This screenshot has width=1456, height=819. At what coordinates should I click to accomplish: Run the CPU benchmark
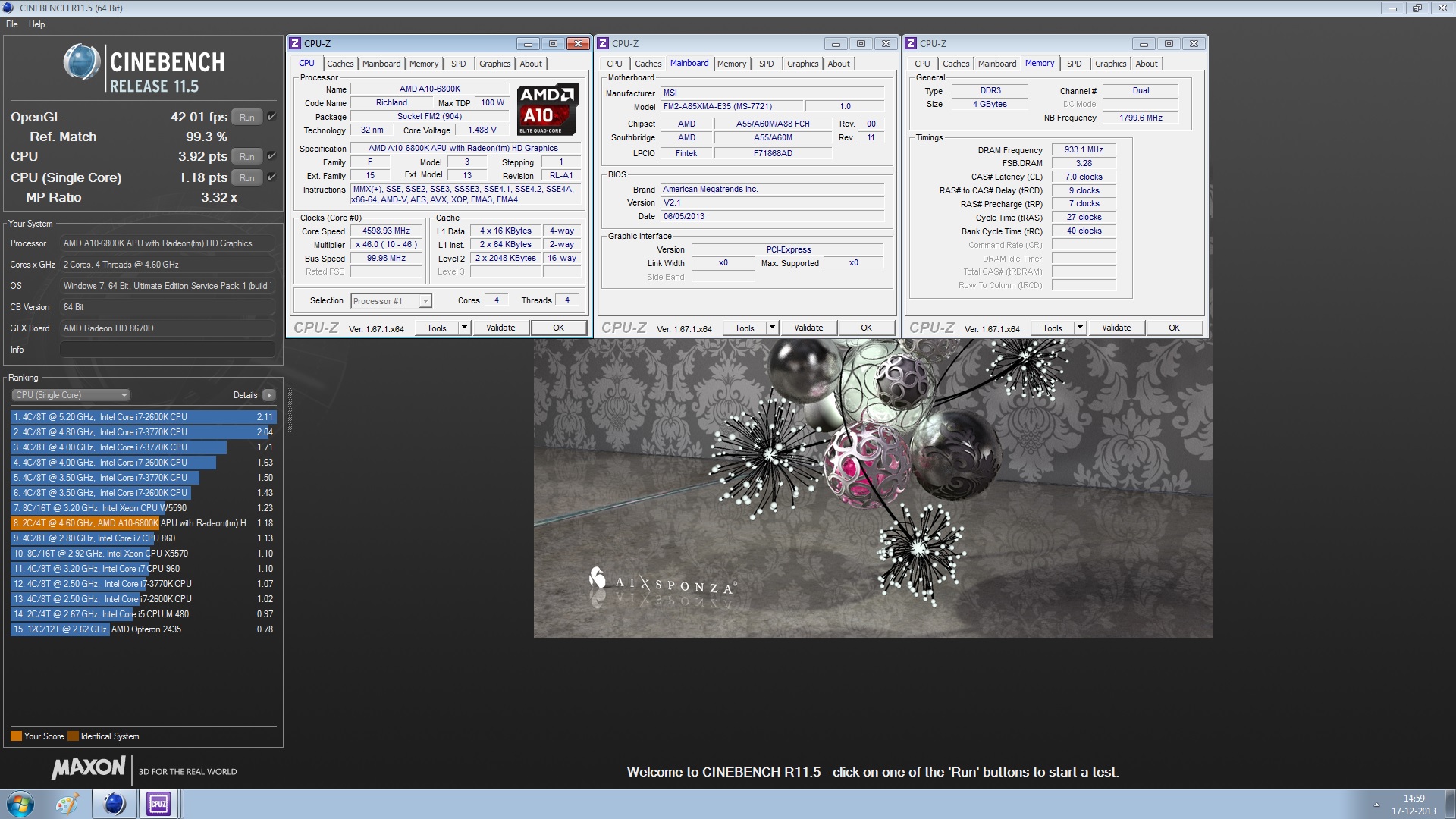247,157
